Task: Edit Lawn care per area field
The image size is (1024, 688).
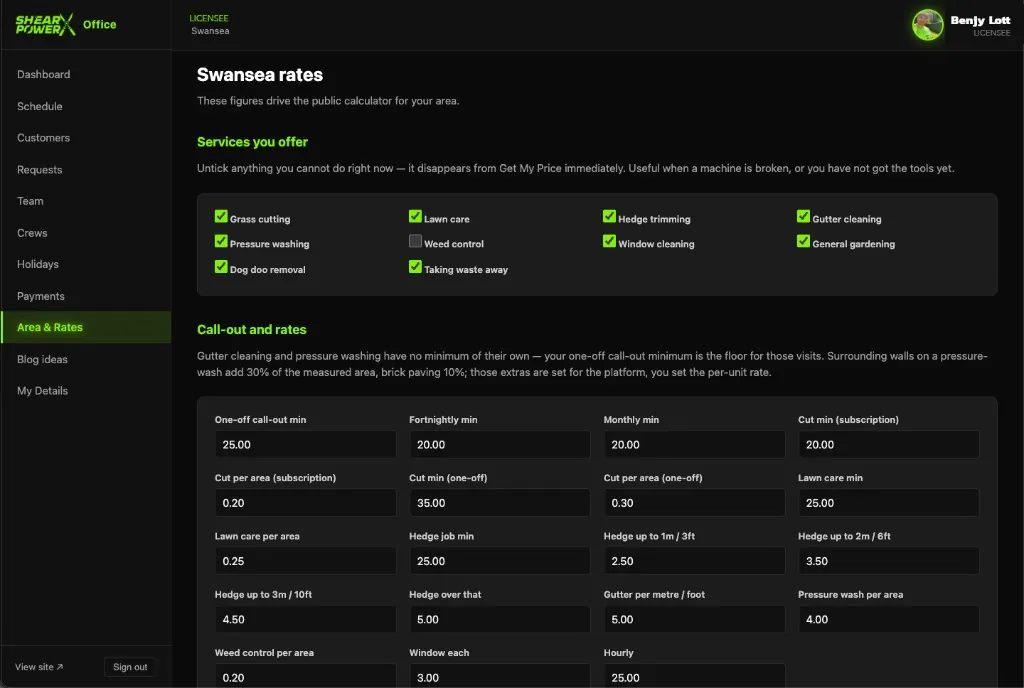Action: 305,561
